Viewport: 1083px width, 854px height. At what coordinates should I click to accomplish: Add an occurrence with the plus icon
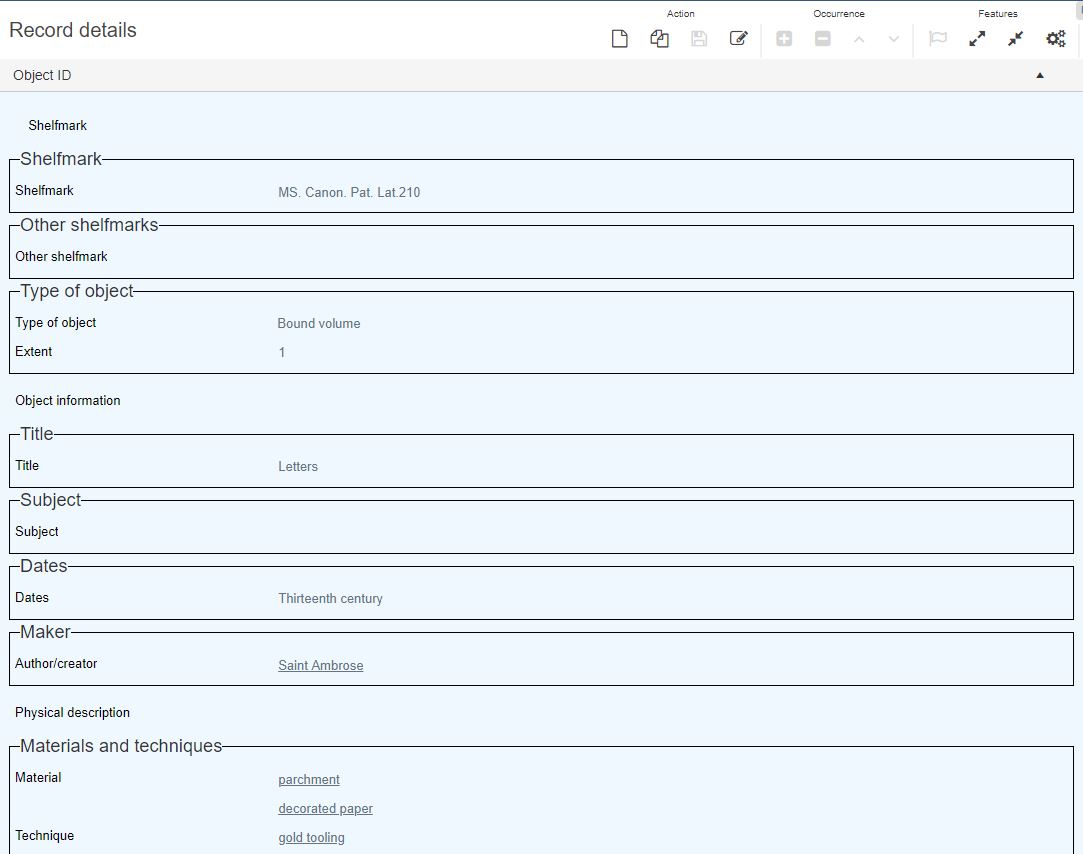coord(784,39)
